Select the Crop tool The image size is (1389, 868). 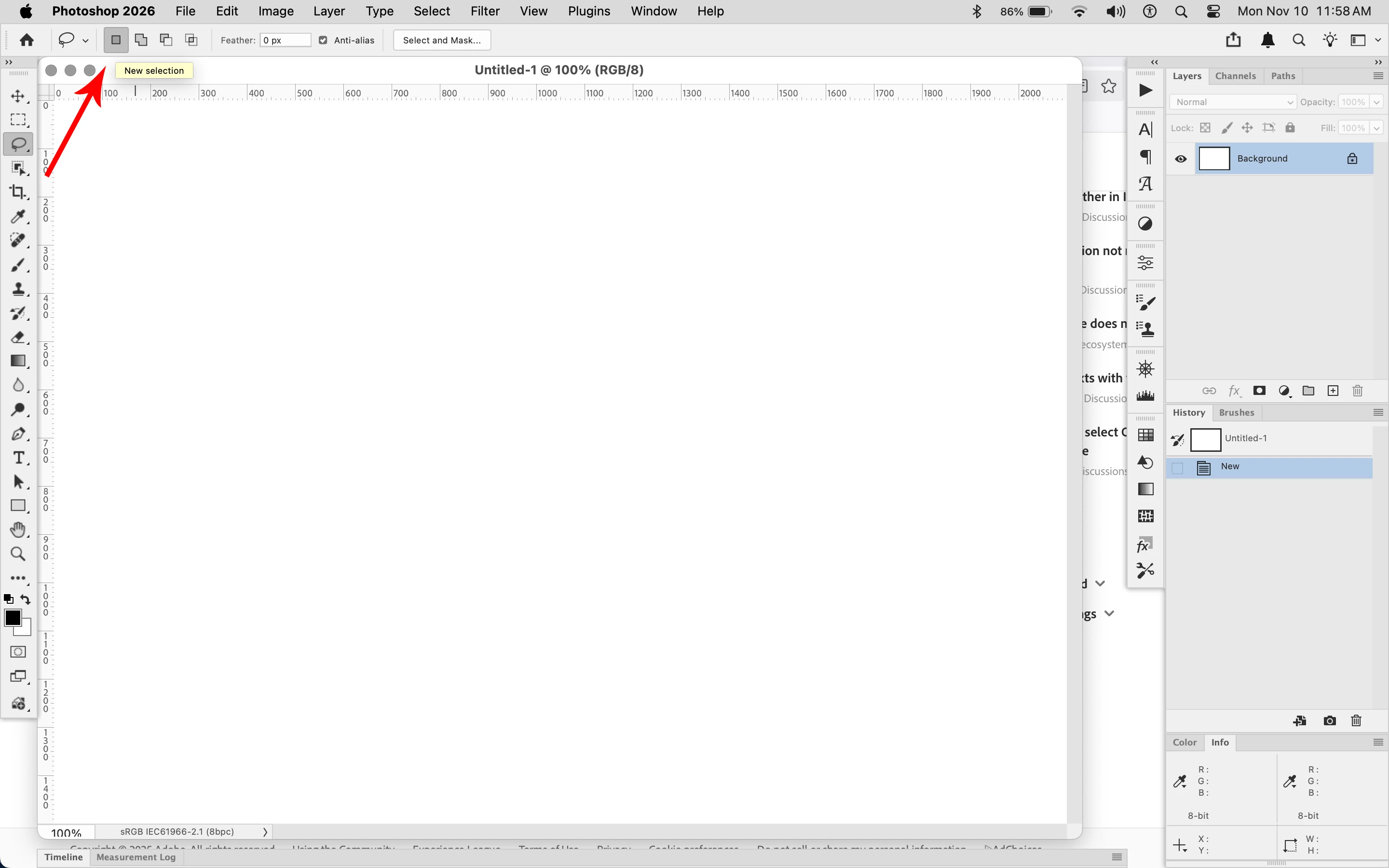(x=18, y=192)
